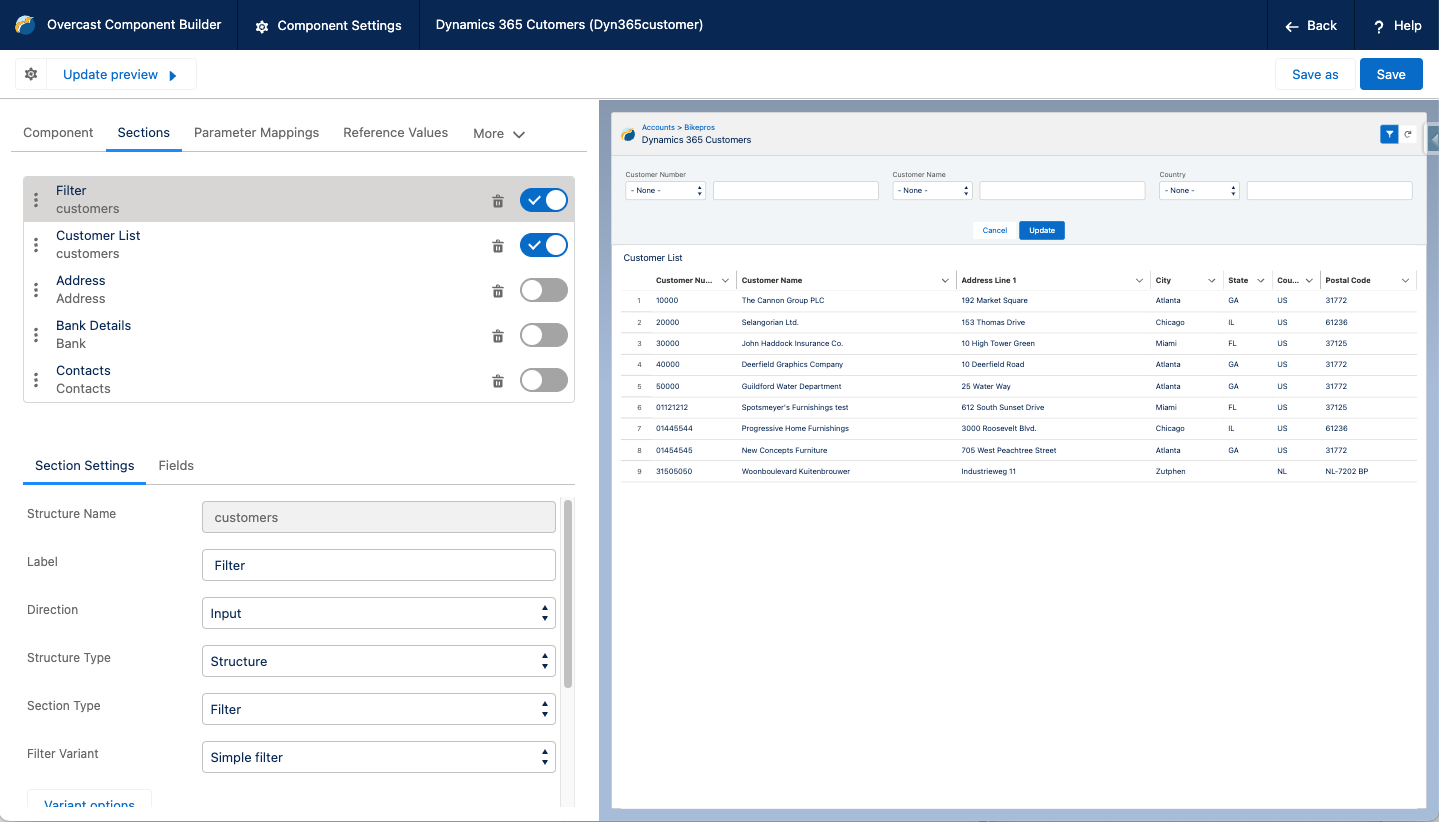This screenshot has width=1439, height=822.
Task: Enable the Address section toggle
Action: 544,290
